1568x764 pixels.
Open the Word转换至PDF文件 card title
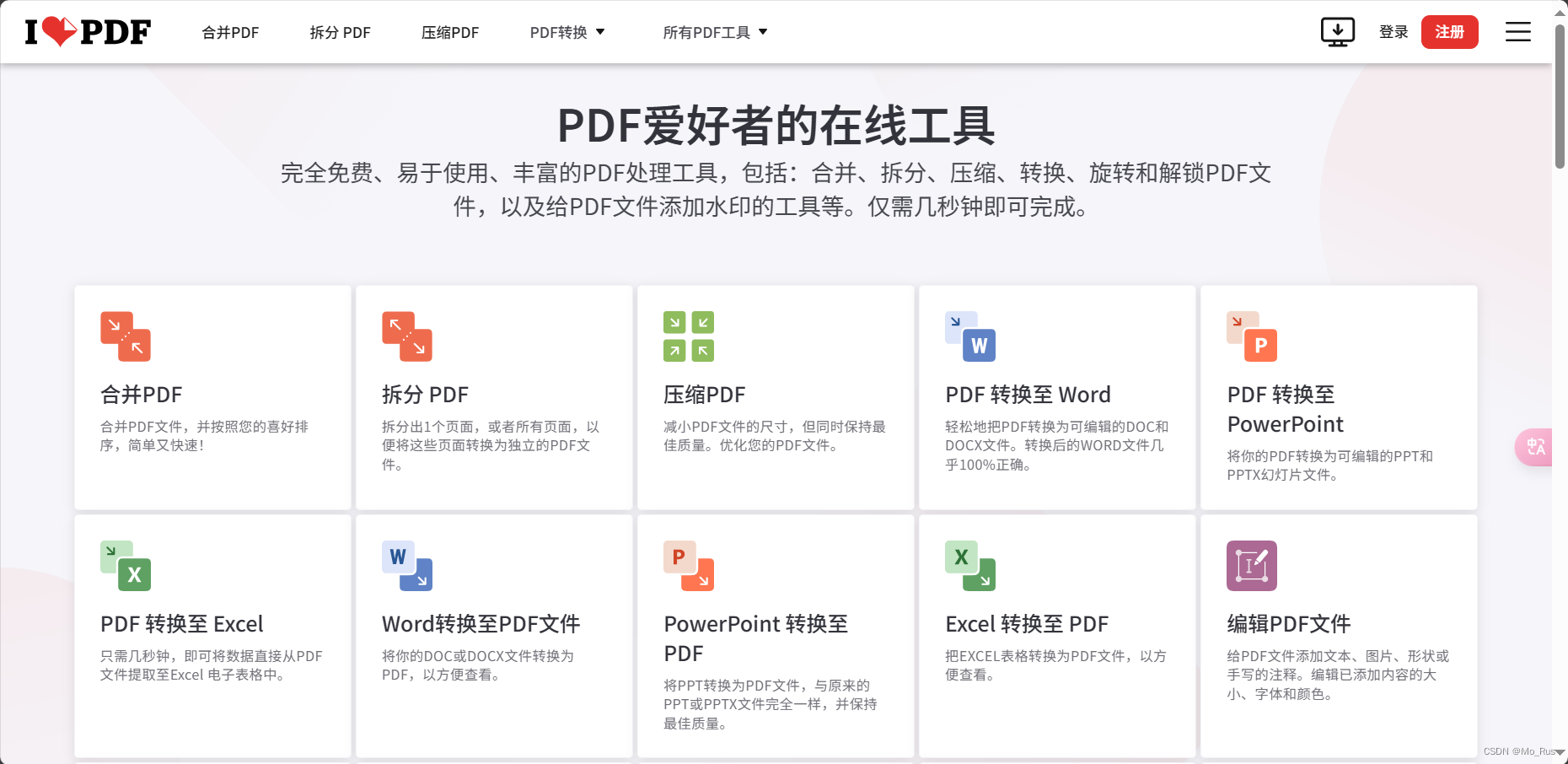tap(481, 624)
